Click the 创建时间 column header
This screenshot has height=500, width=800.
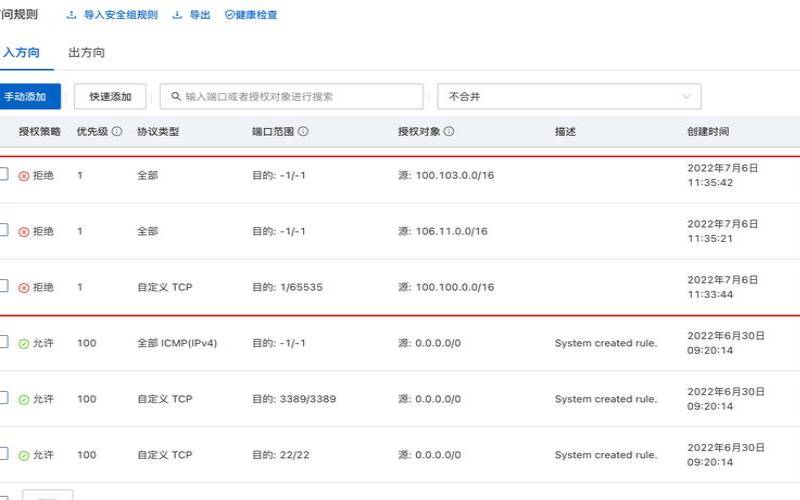tap(708, 132)
